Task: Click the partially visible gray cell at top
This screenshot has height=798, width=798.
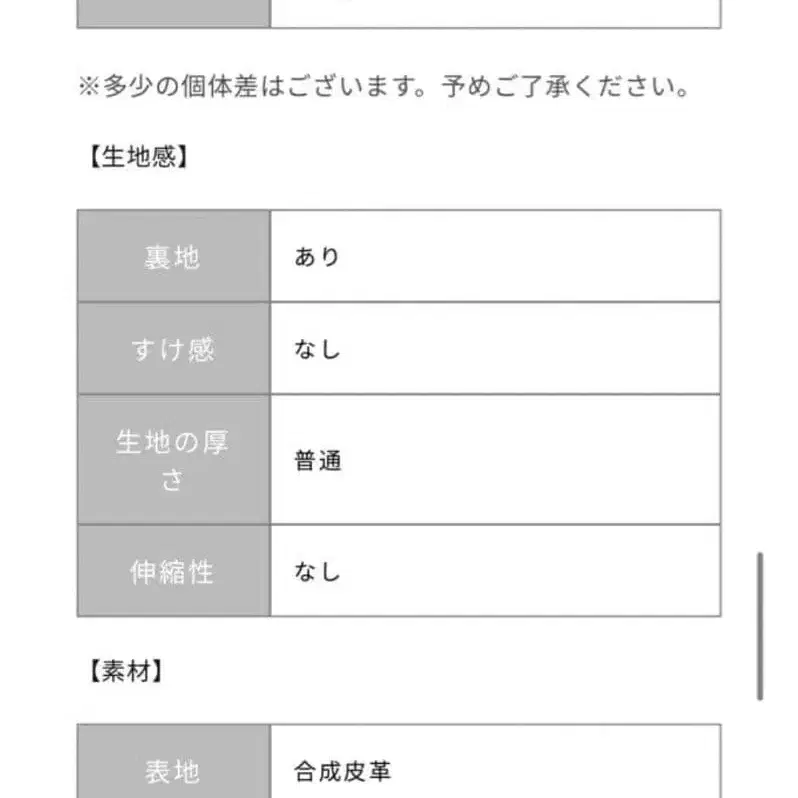Action: tap(173, 13)
